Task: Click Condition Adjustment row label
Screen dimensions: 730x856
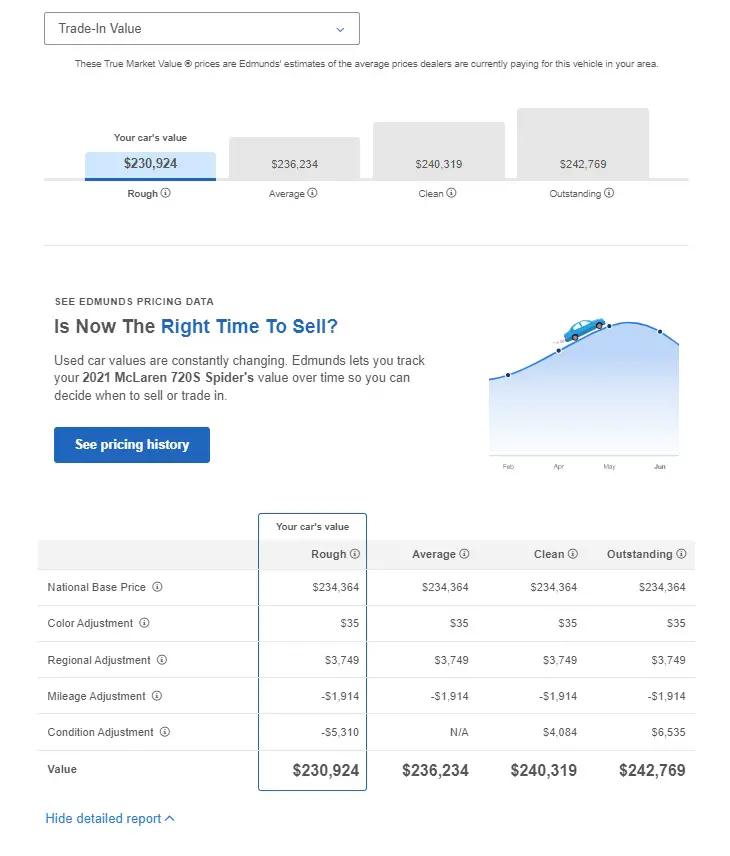Action: pos(100,732)
